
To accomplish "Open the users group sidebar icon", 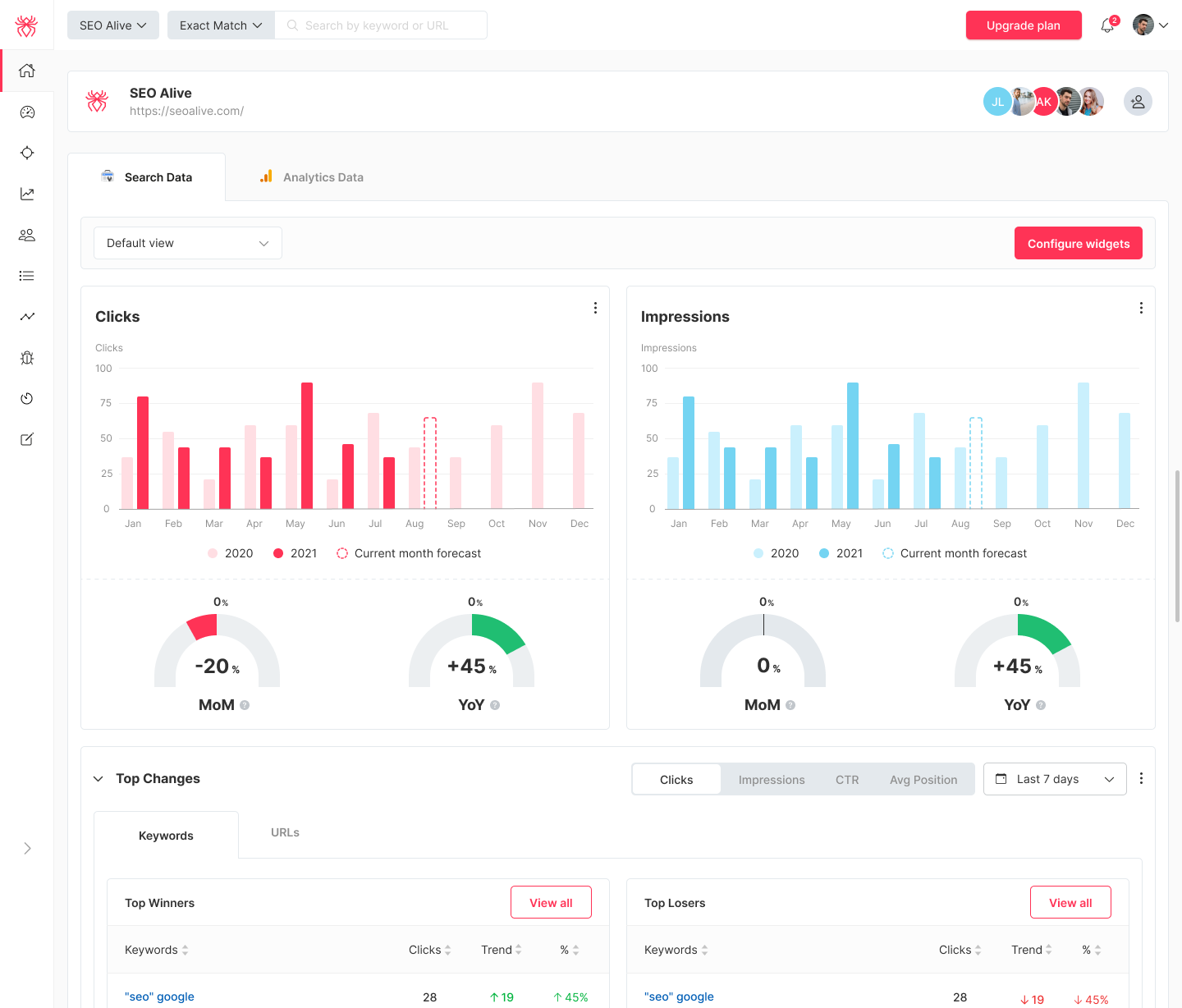I will click(x=27, y=235).
